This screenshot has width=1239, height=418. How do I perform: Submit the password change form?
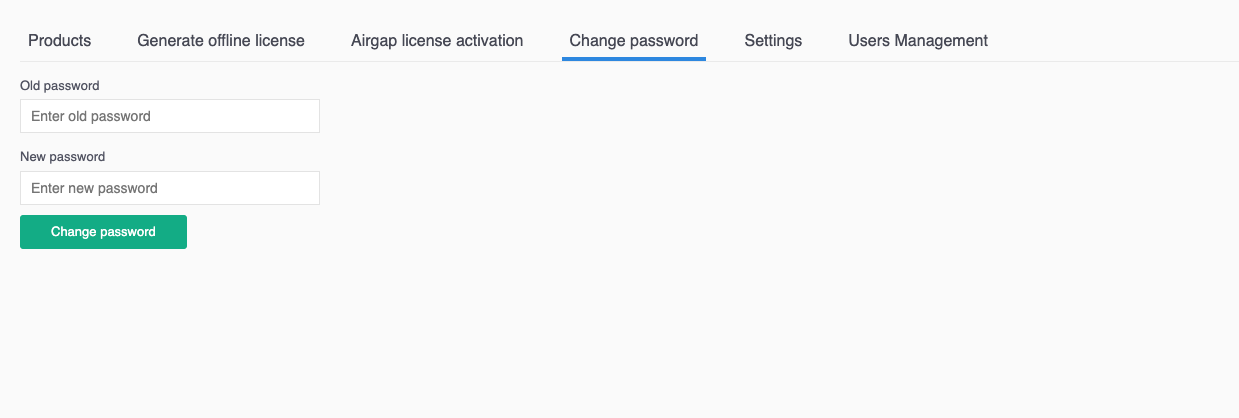(x=103, y=232)
